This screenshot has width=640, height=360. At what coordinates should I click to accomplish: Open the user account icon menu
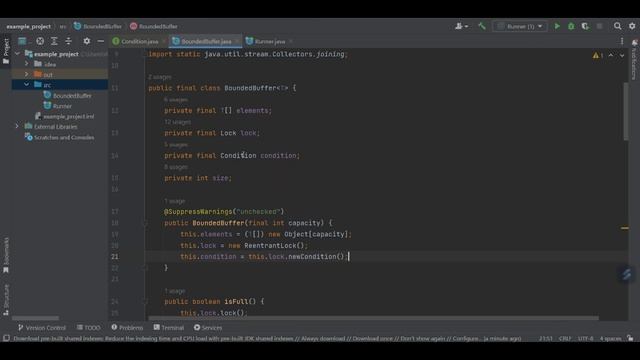tap(461, 26)
